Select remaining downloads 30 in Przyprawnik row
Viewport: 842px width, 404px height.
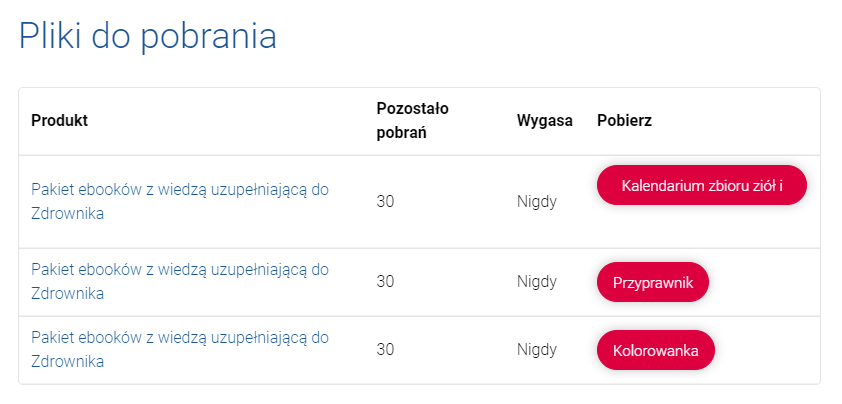pos(385,281)
